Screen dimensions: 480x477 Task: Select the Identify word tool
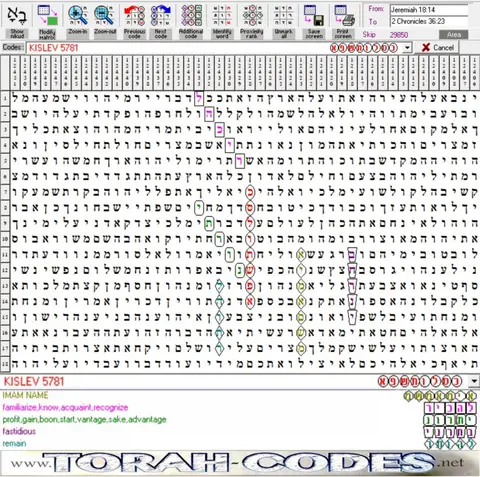(222, 15)
